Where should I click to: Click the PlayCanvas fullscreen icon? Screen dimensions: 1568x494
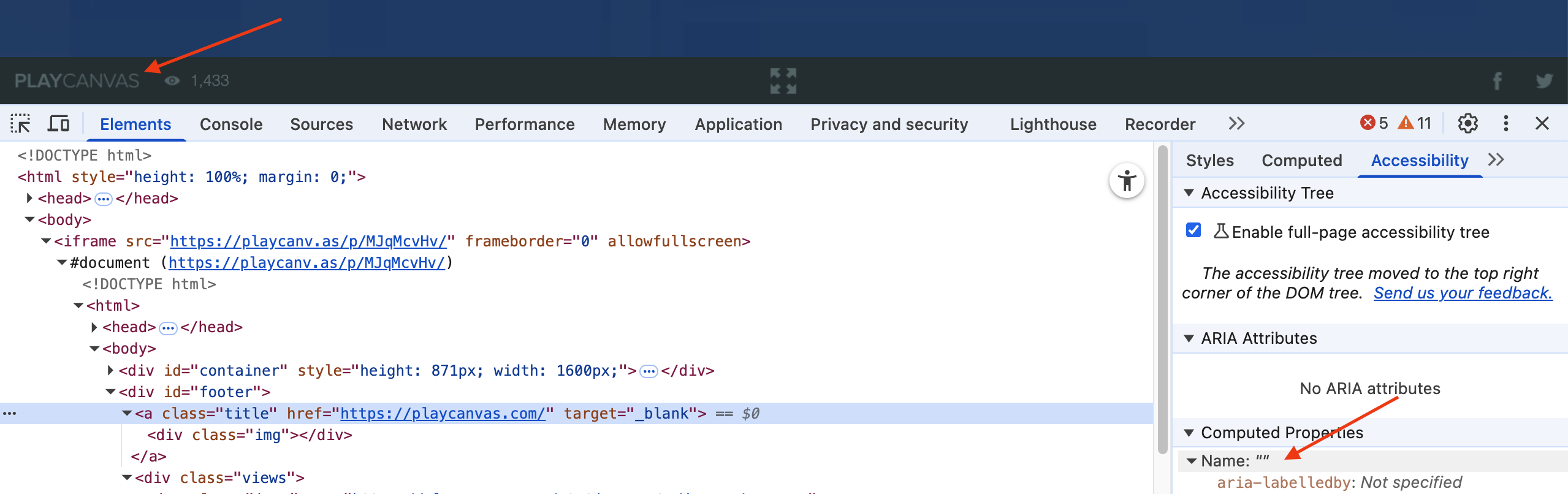[783, 81]
